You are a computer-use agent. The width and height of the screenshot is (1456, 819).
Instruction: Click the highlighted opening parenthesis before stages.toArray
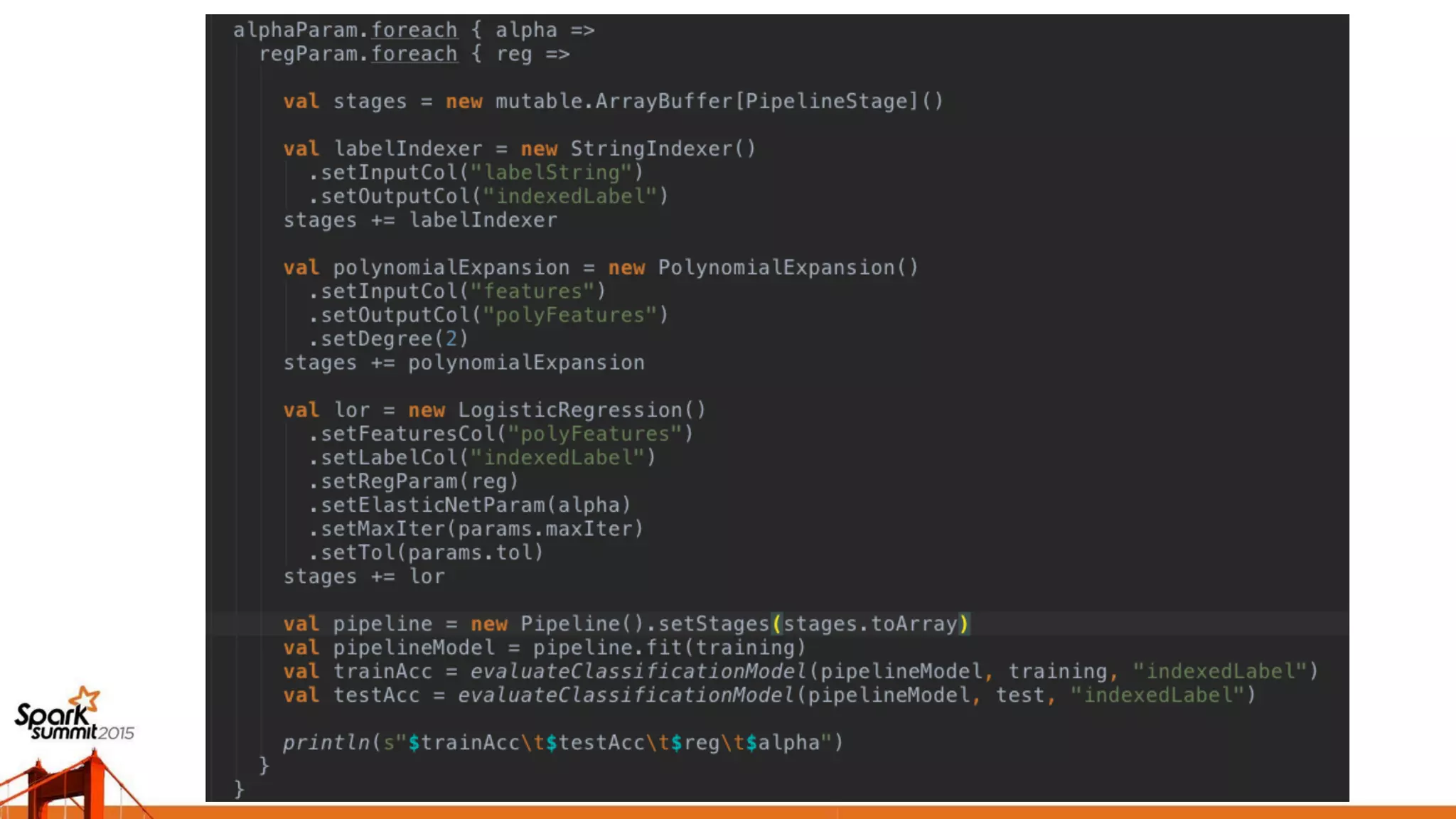776,623
